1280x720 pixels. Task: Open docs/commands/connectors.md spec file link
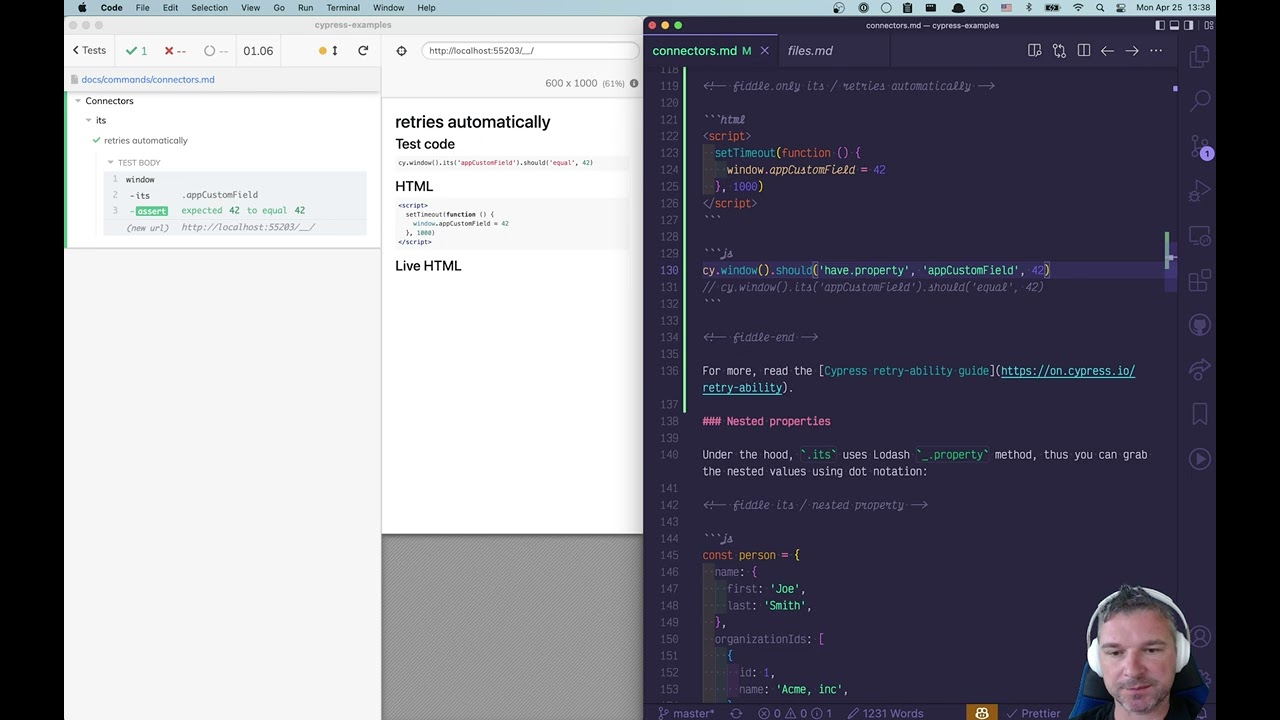pos(148,79)
